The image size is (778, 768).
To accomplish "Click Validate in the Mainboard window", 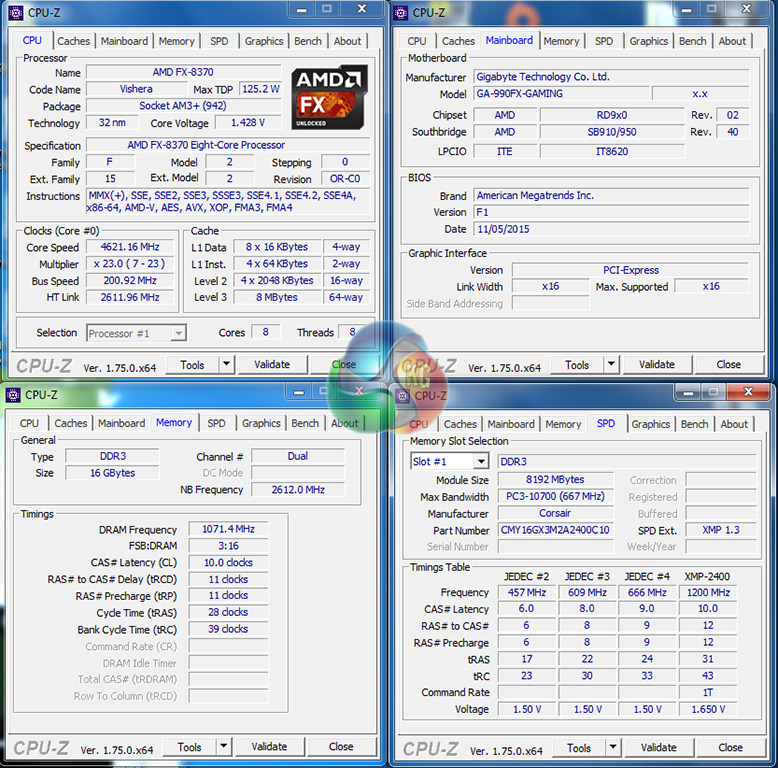I will 657,365.
